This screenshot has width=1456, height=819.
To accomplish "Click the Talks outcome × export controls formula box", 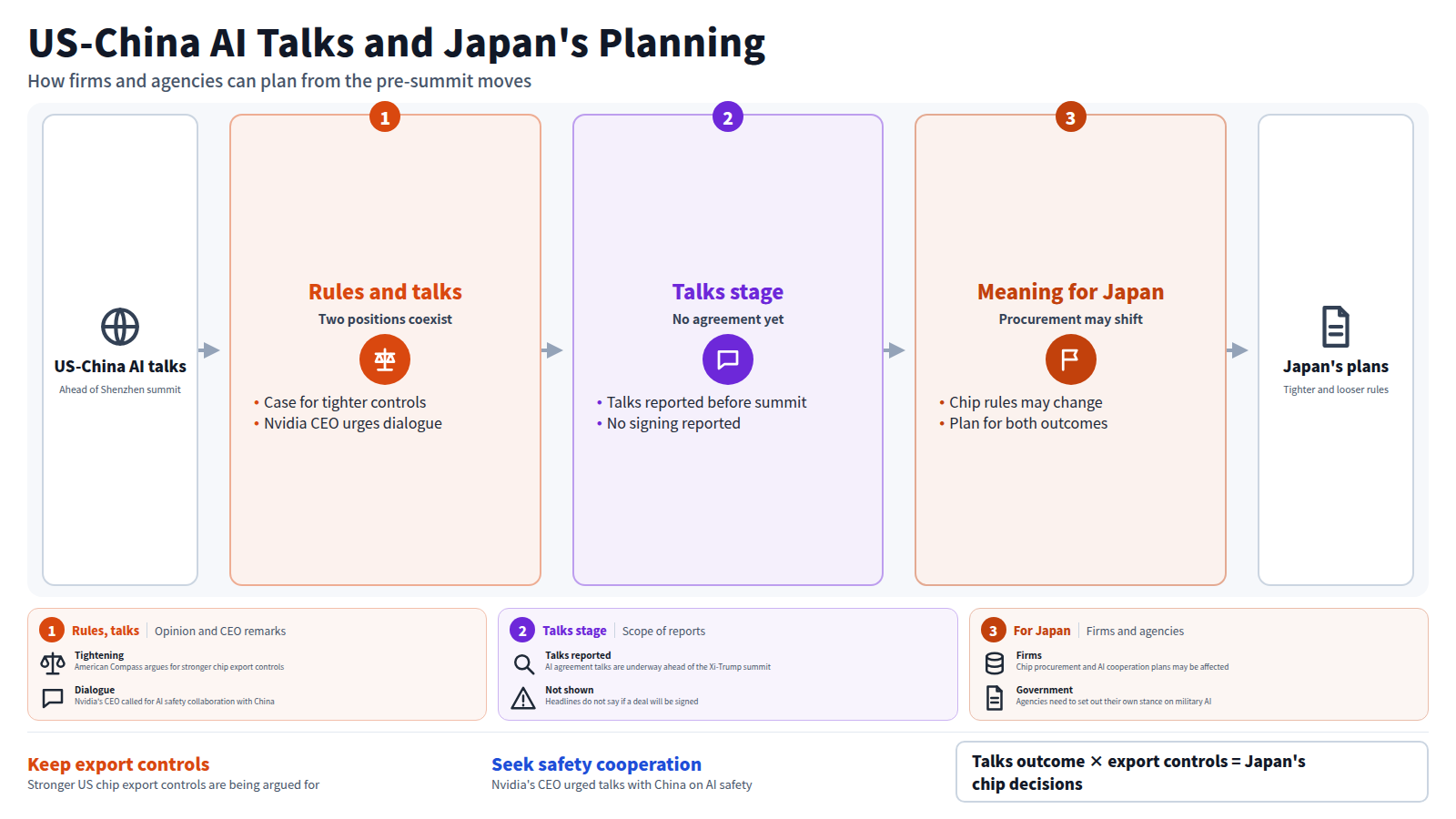I will [1191, 772].
